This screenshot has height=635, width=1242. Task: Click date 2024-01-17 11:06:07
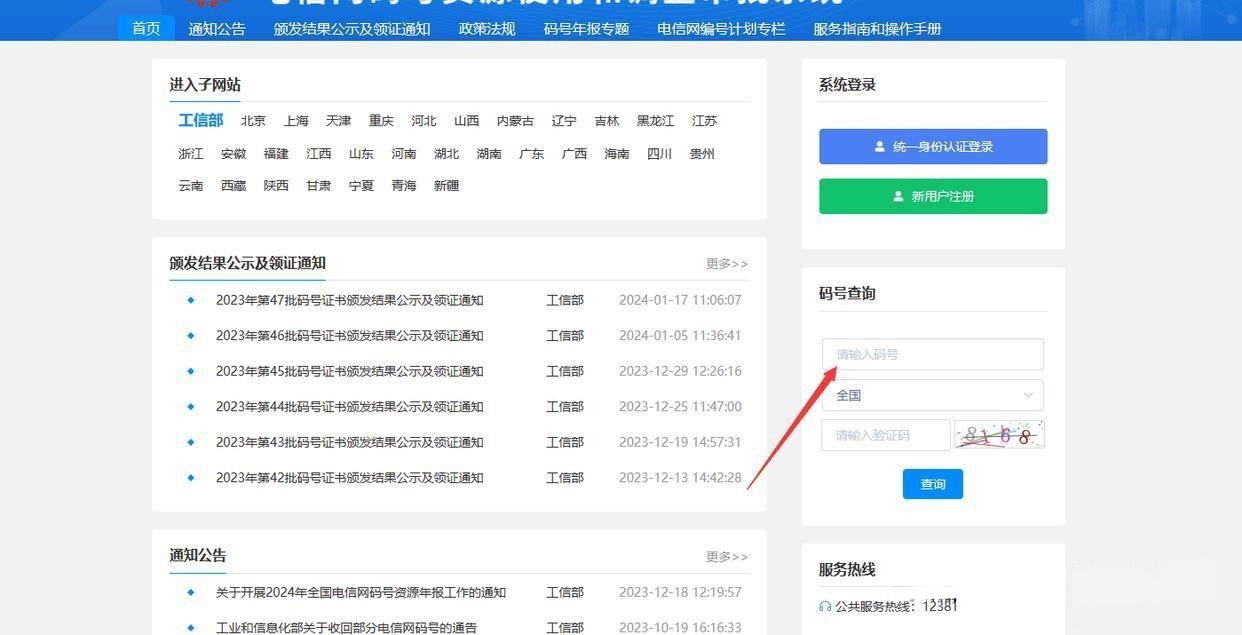pyautogui.click(x=680, y=300)
